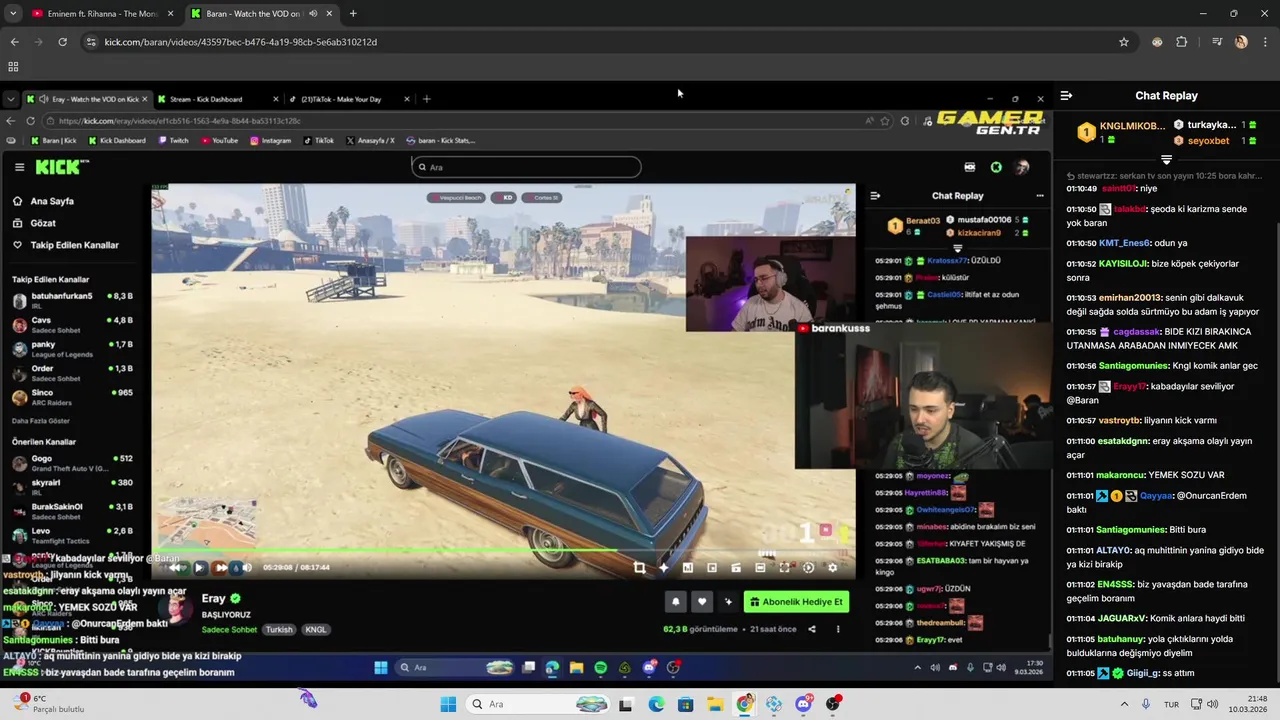The height and width of the screenshot is (720, 1280).
Task: Click message 'Kngl komik anlar gec'
Action: coord(1213,366)
